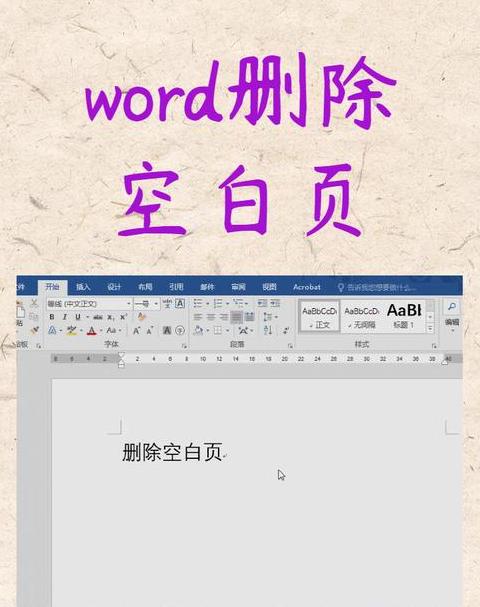Click the Bullets list icon
The width and height of the screenshot is (480, 607).
(x=198, y=303)
